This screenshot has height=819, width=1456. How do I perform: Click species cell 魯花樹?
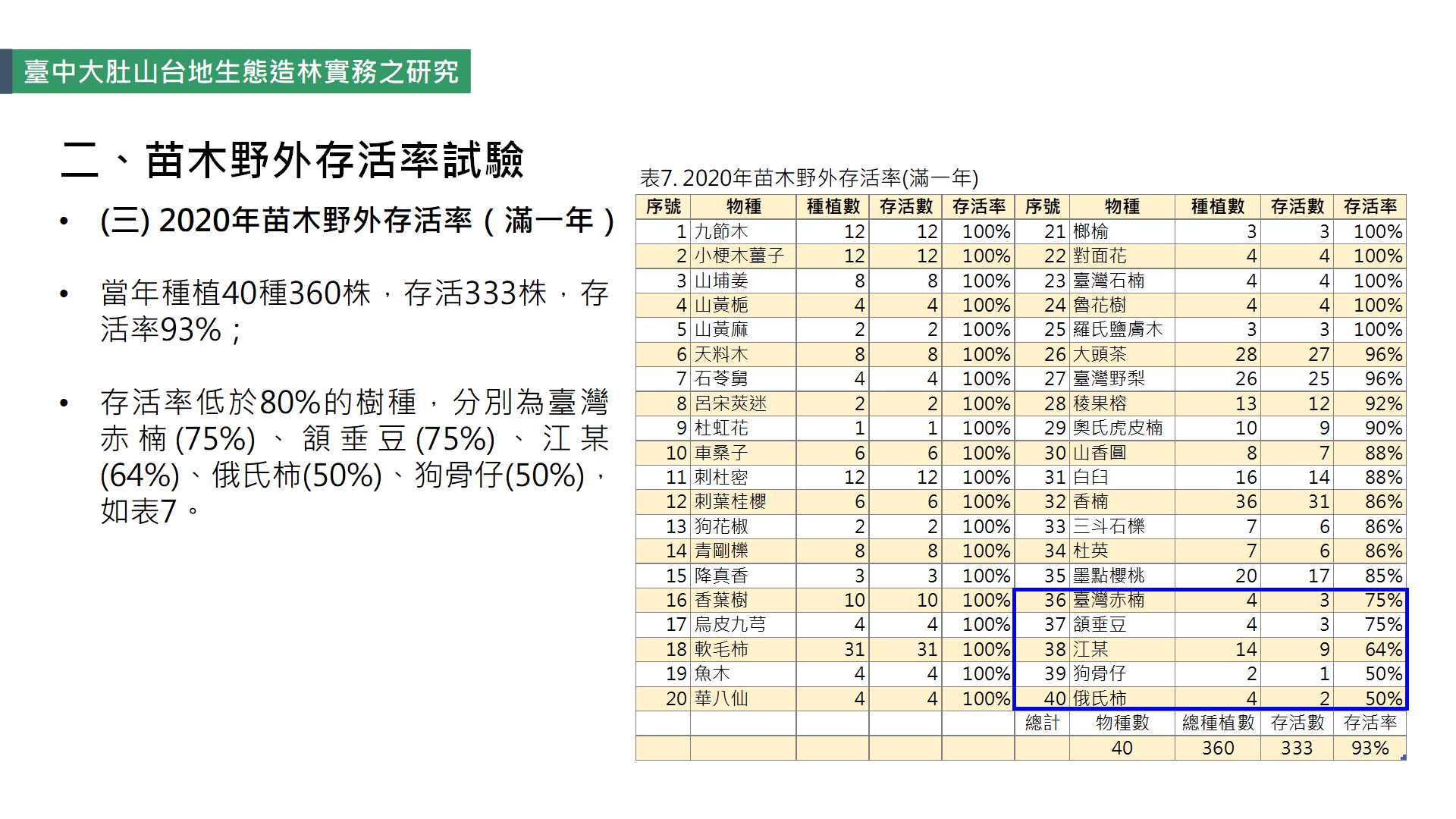coord(1122,305)
